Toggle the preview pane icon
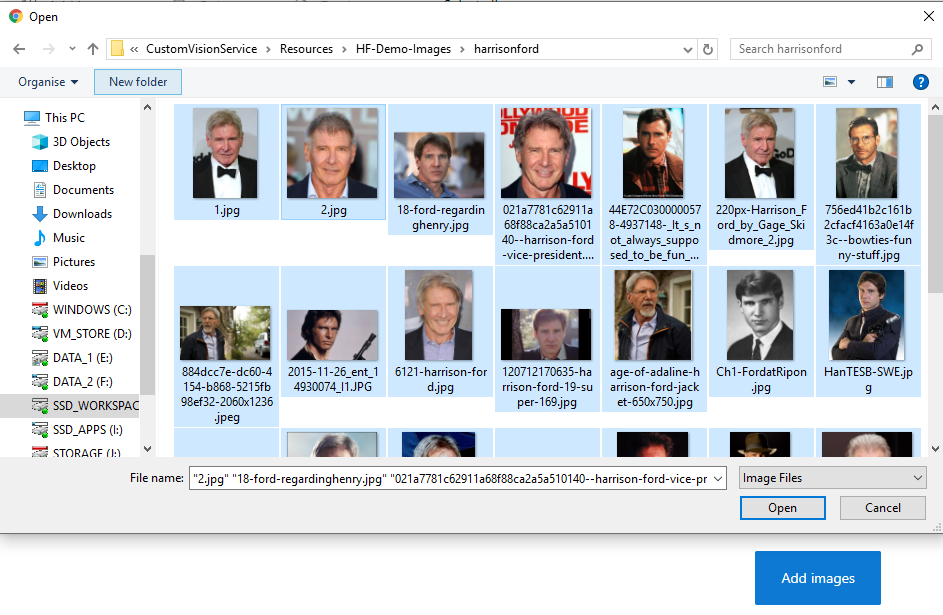Screen dimensions: 943x615 tap(884, 82)
